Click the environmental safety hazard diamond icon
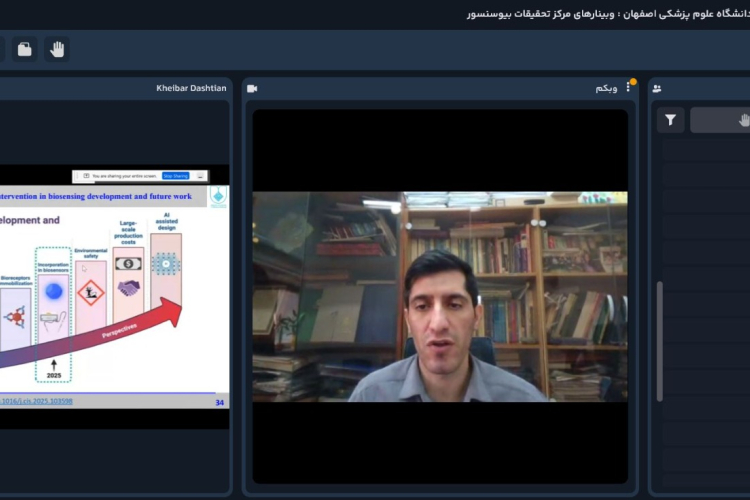The height and width of the screenshot is (500, 750). pyautogui.click(x=91, y=292)
